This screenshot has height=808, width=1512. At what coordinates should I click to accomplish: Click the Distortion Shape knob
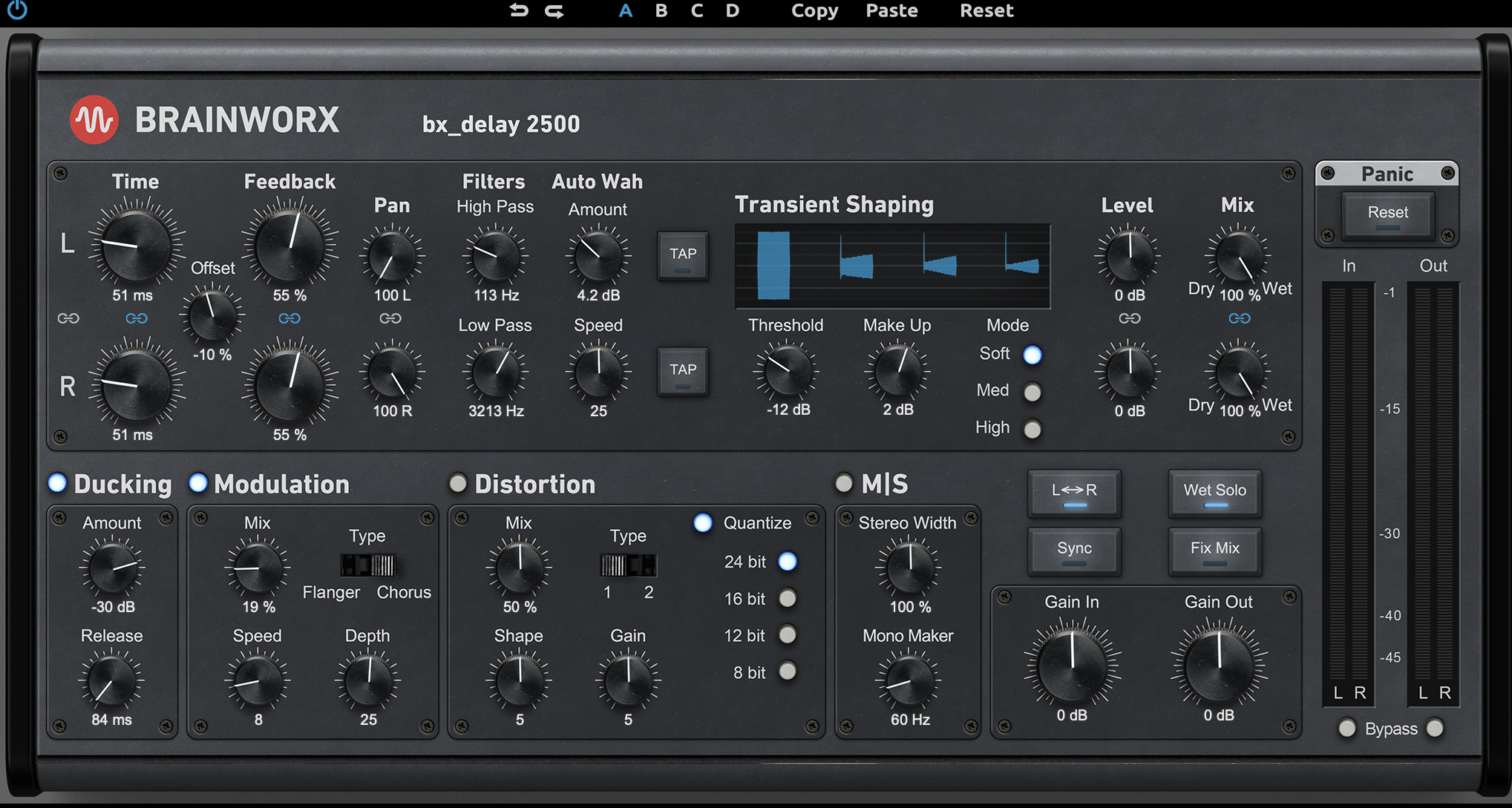519,680
